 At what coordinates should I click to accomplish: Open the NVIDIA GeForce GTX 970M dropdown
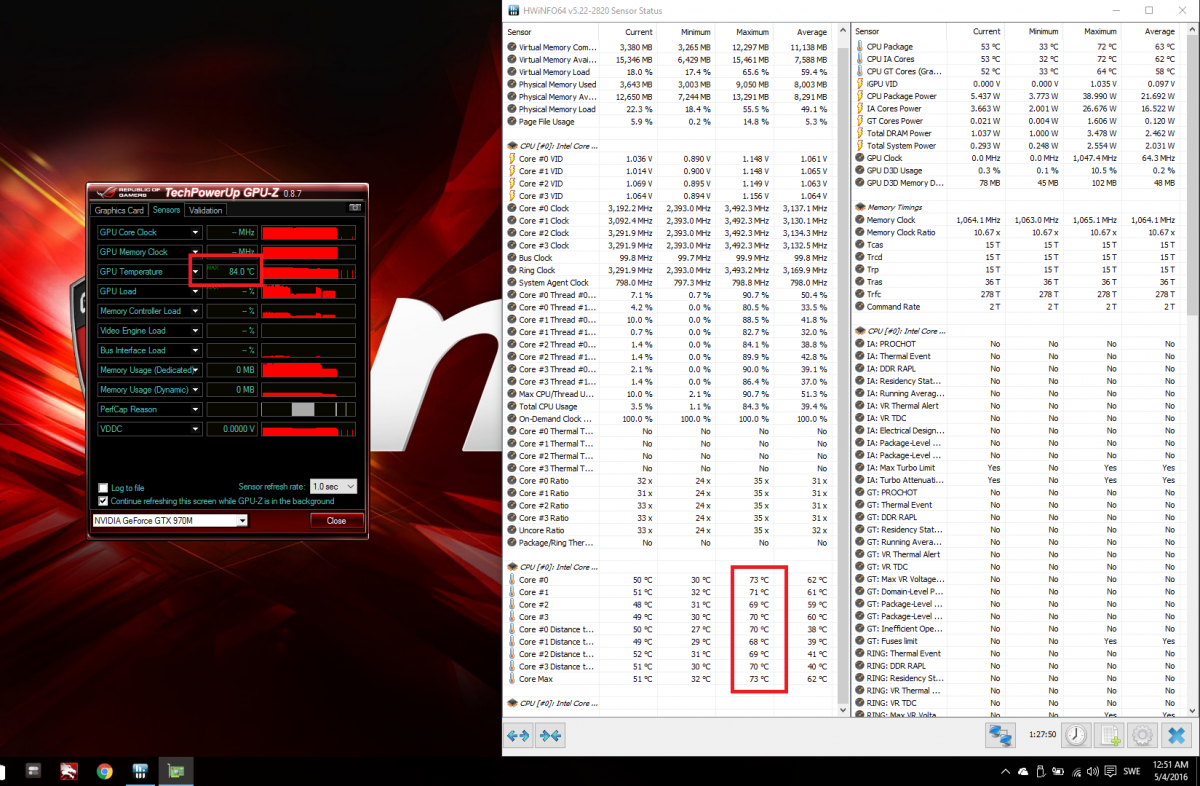(241, 521)
